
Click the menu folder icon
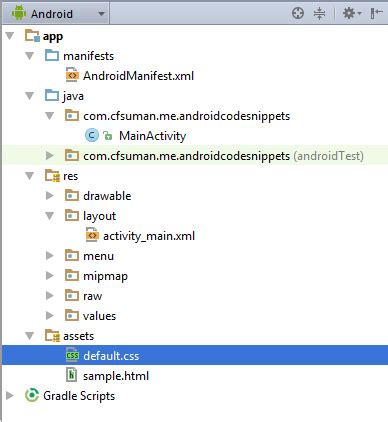coord(72,255)
